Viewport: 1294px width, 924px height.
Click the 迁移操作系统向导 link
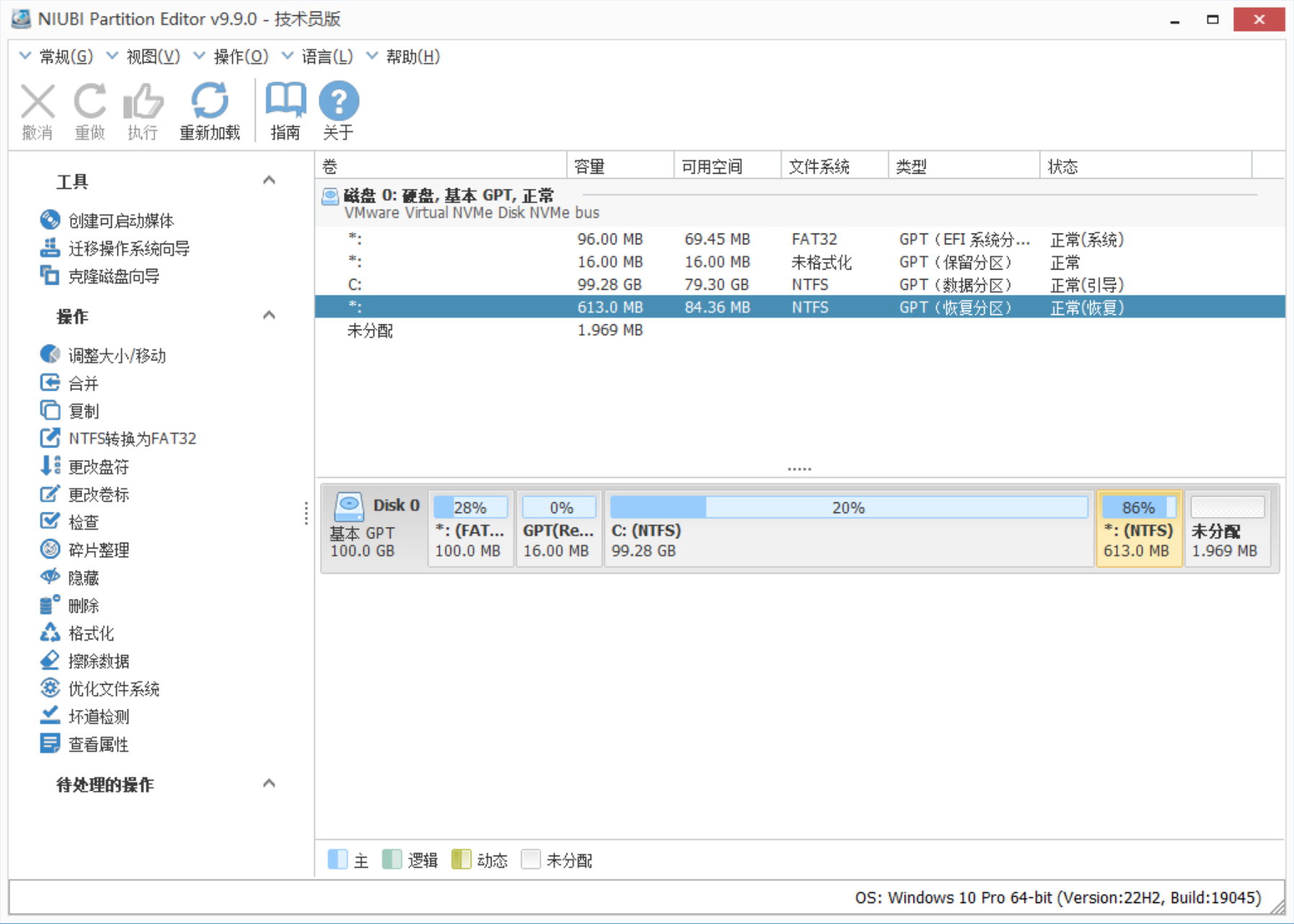(129, 249)
